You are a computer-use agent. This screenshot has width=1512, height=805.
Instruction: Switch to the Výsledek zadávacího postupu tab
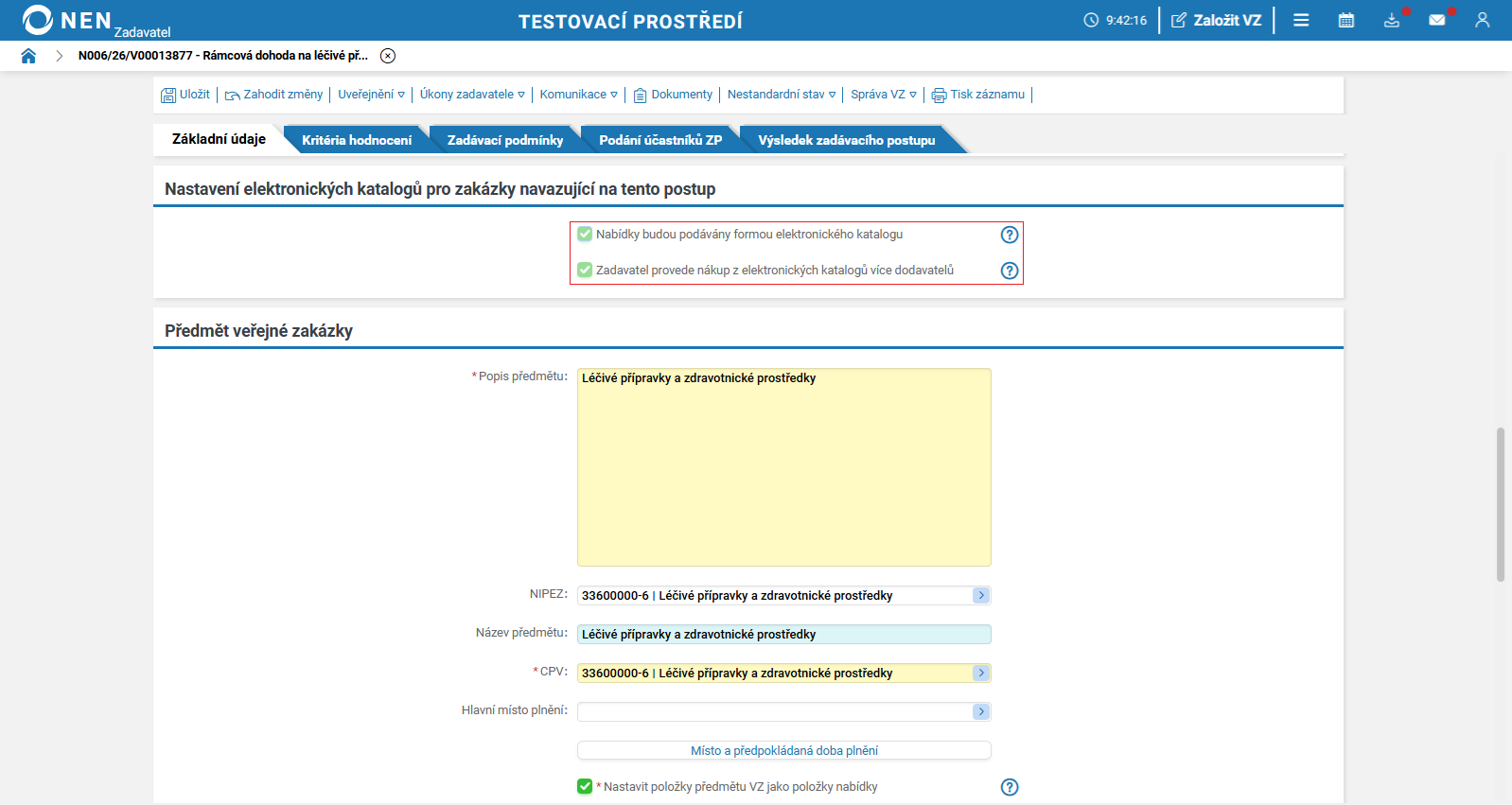(847, 140)
